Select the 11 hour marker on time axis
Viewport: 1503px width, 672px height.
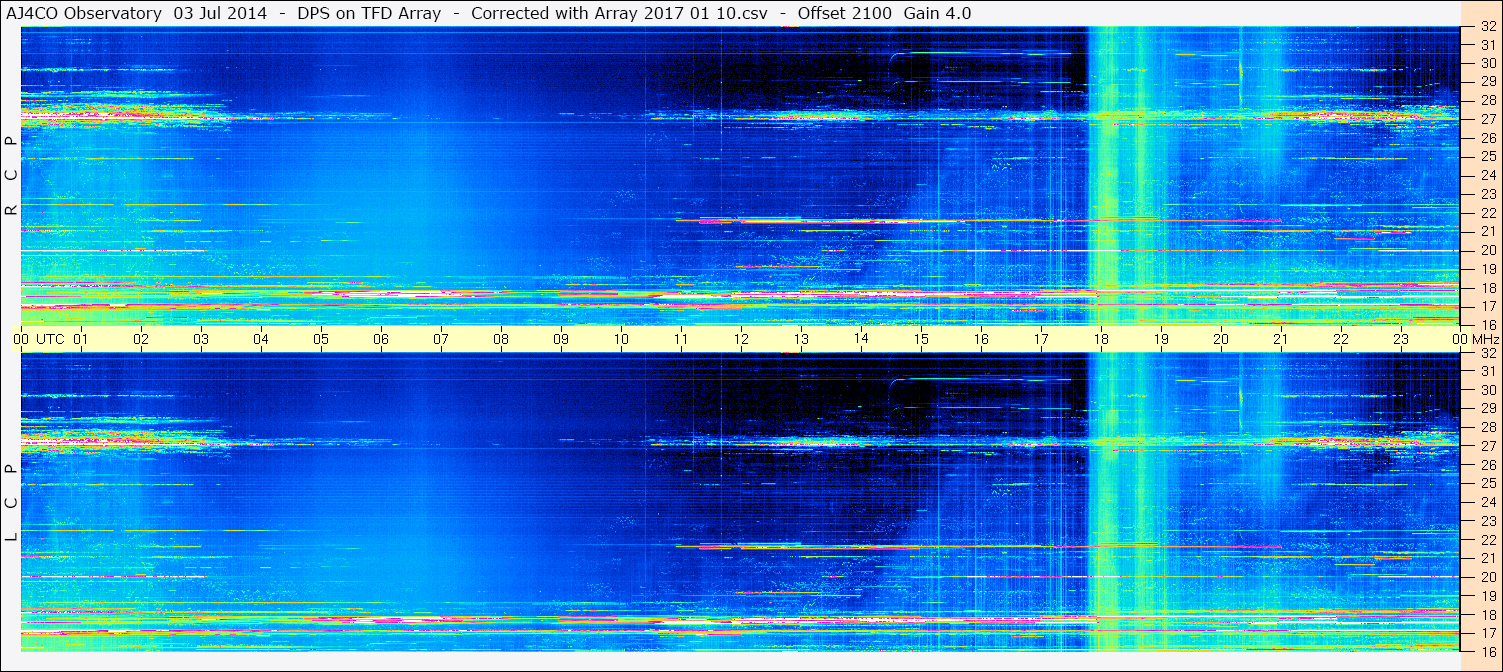pos(681,339)
